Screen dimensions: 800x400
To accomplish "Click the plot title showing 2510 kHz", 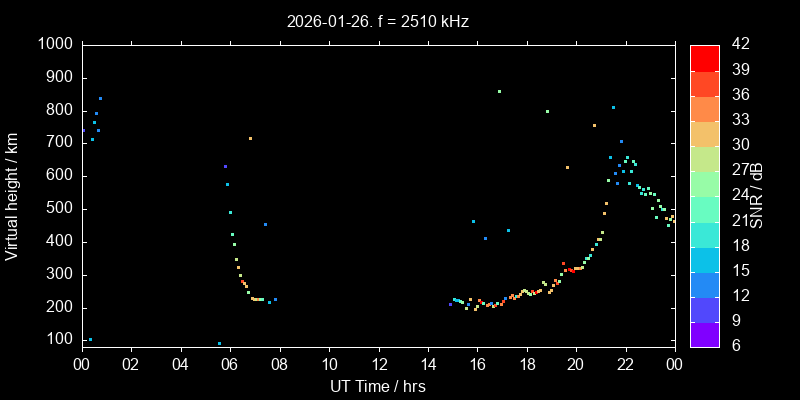I will (x=377, y=21).
